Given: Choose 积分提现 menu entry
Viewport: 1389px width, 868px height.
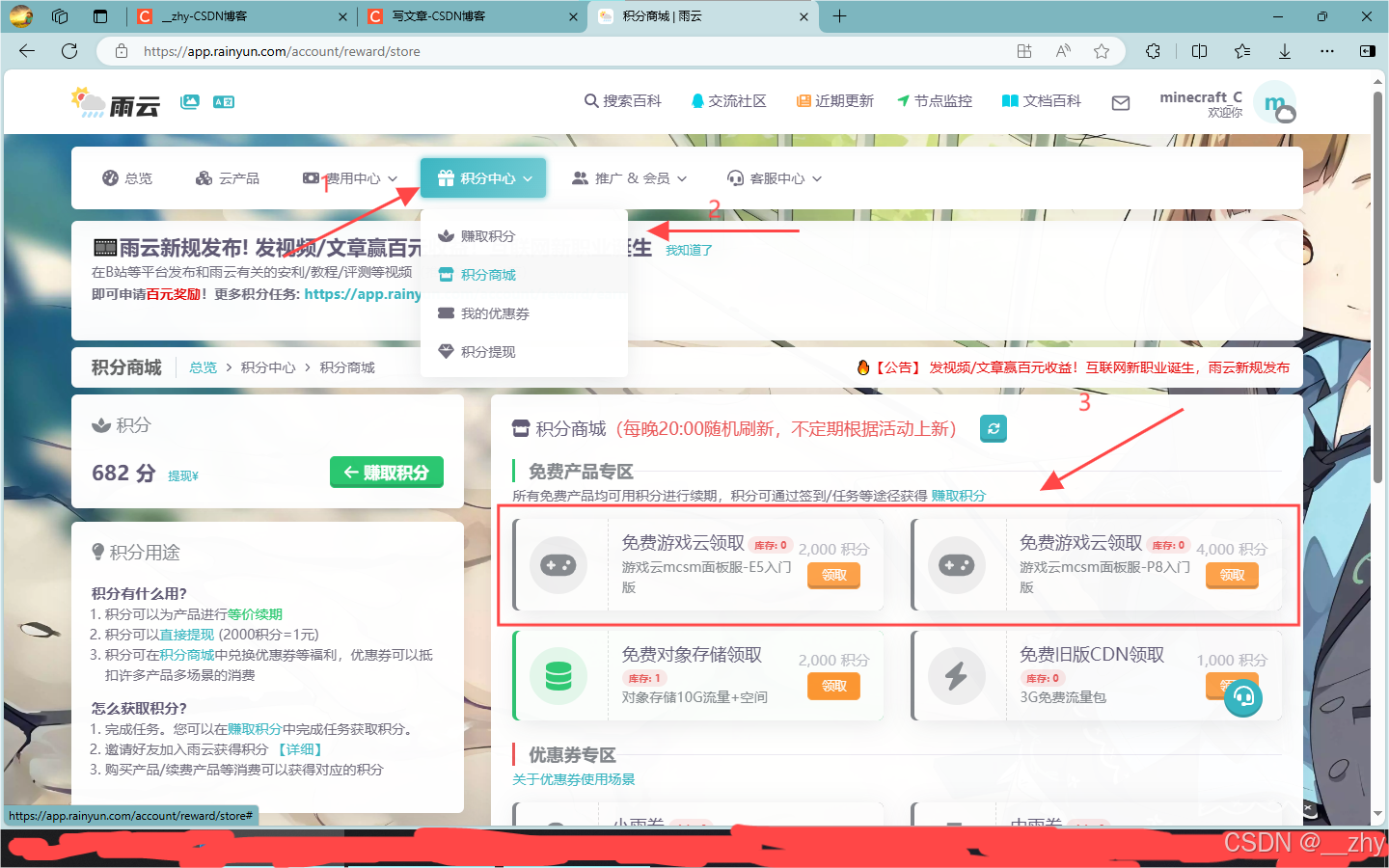Looking at the screenshot, I should click(x=524, y=352).
